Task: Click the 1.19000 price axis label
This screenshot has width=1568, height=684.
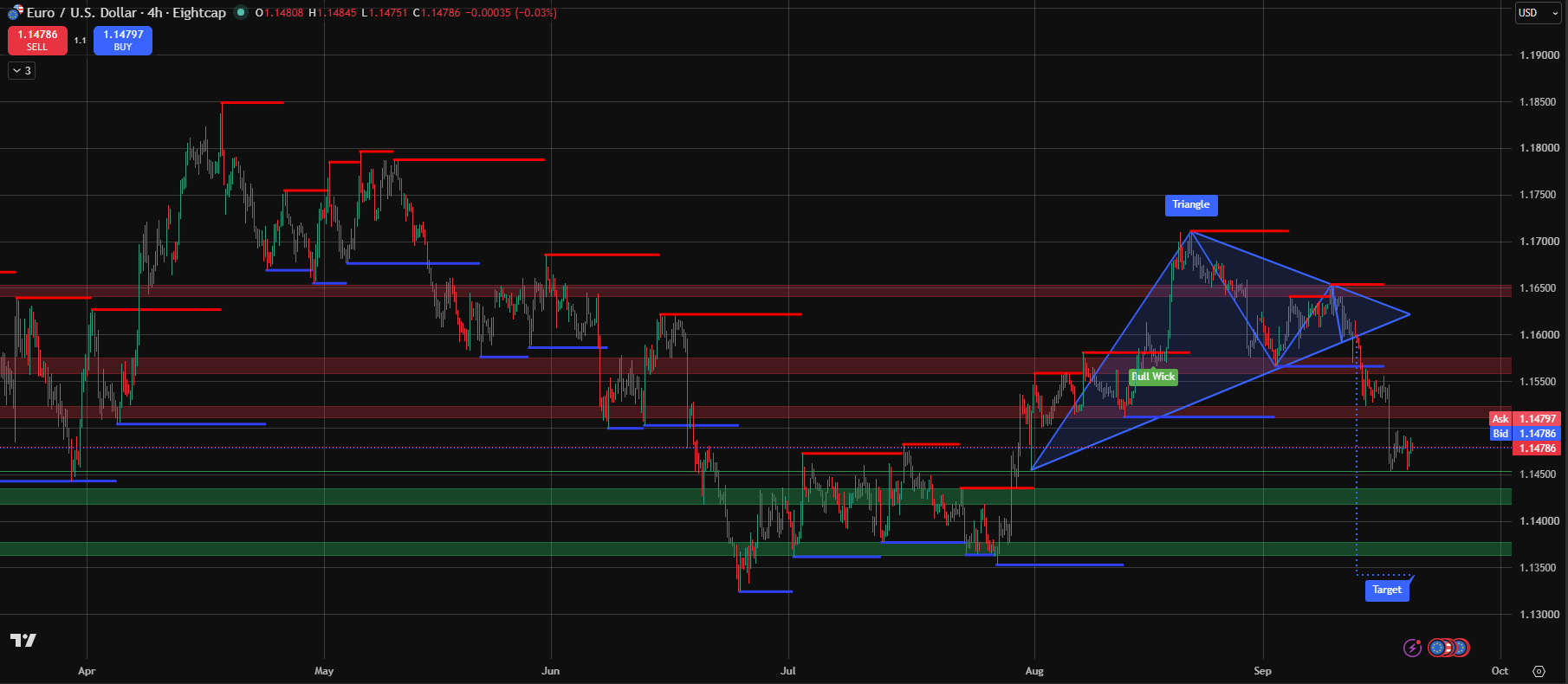Action: (1539, 55)
